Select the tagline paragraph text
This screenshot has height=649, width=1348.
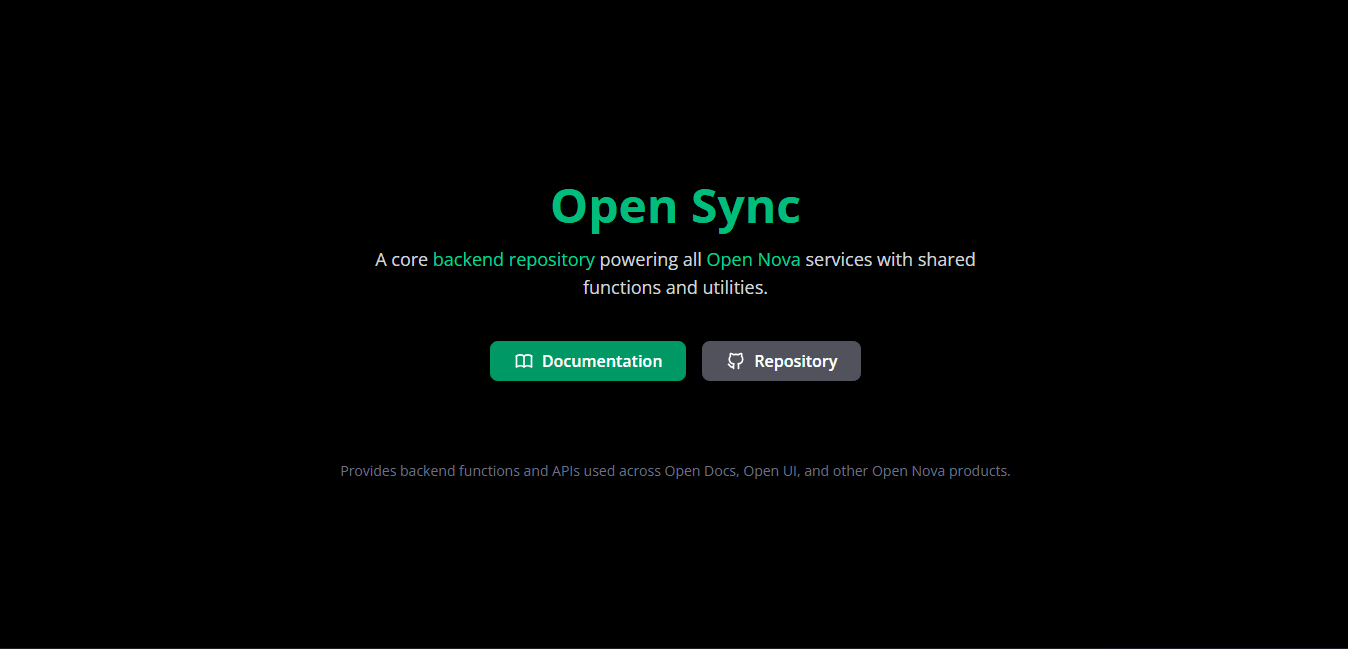point(675,272)
